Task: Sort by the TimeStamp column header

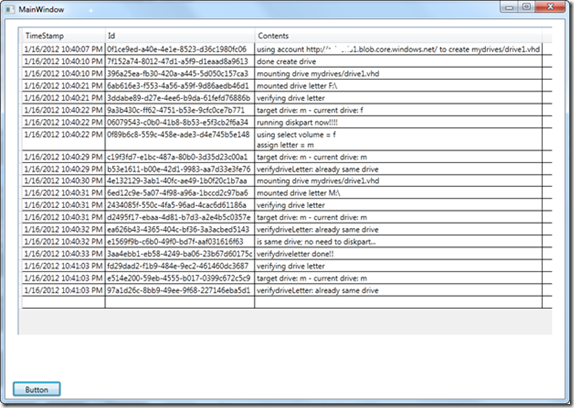Action: click(x=63, y=36)
